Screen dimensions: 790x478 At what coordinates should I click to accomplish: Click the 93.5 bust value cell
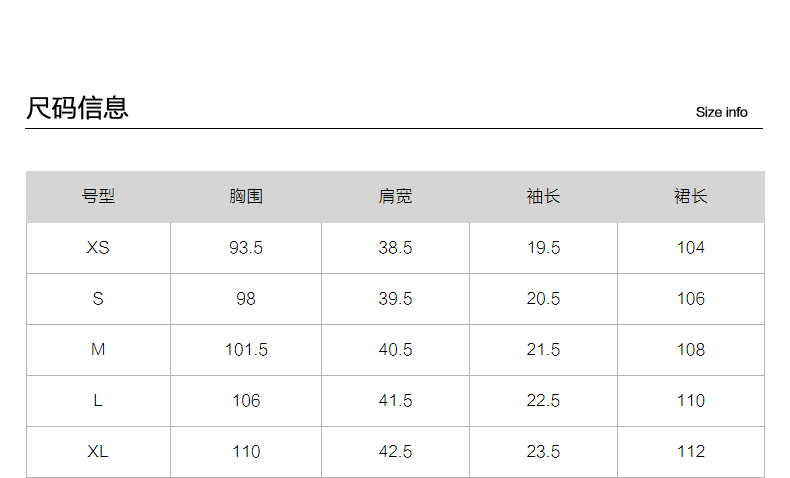246,248
